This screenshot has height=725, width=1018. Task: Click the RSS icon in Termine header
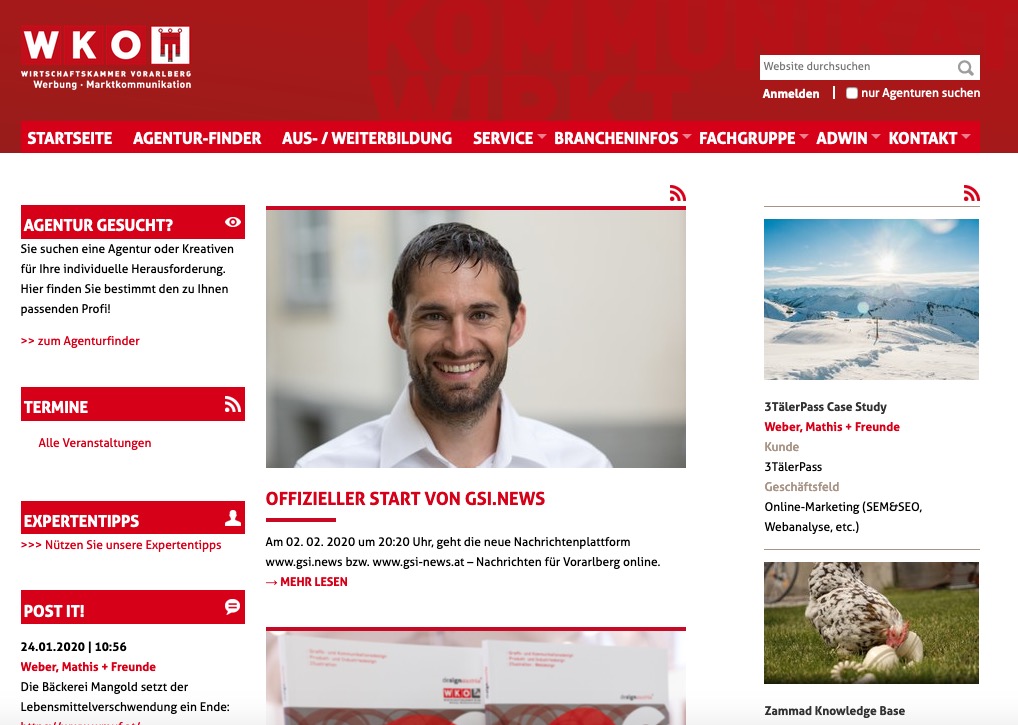pos(232,404)
